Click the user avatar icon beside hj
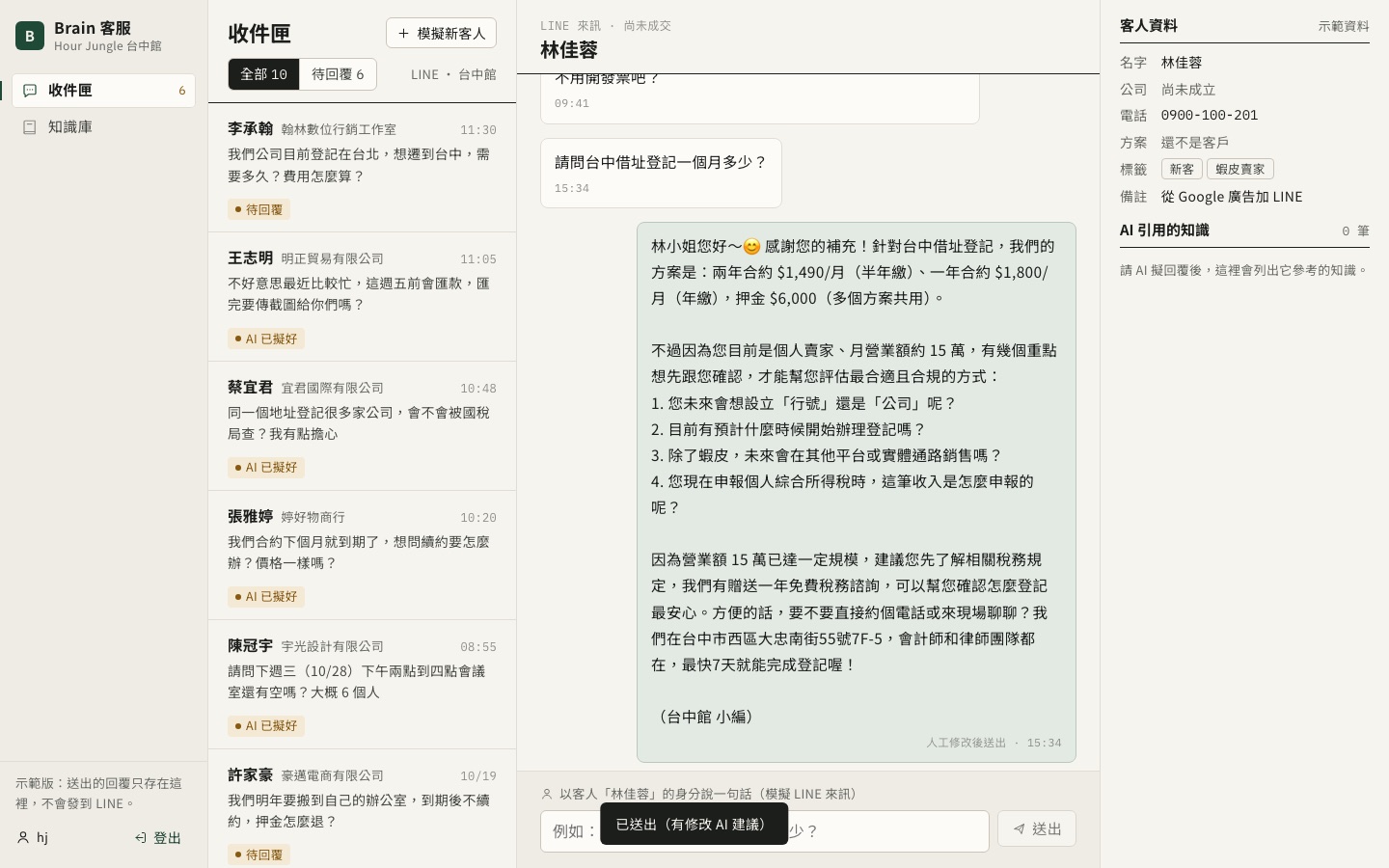The image size is (1389, 868). pos(23,838)
